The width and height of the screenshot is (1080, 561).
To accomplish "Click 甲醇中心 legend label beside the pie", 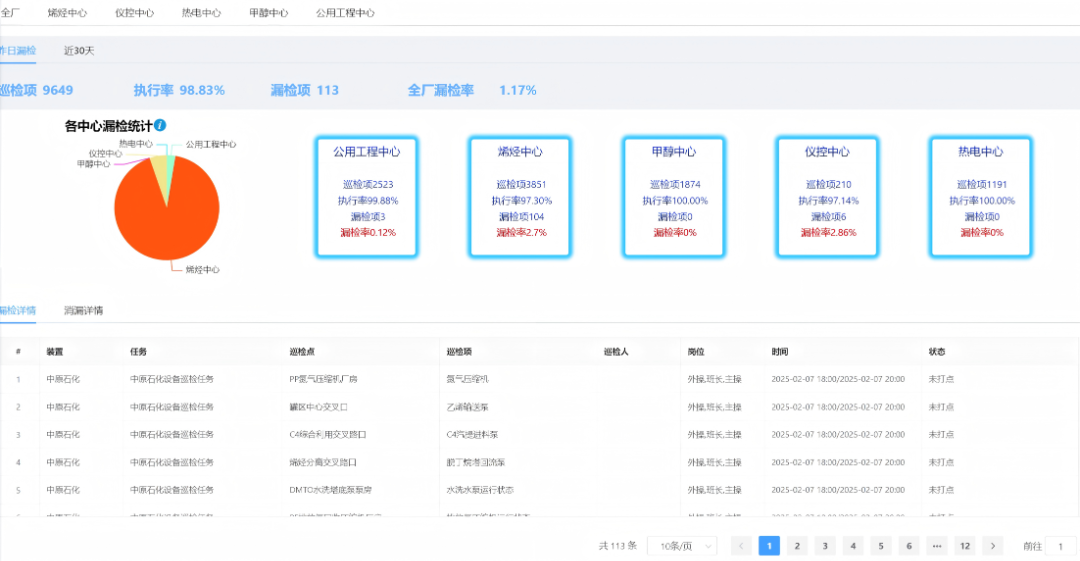I will 93,164.
